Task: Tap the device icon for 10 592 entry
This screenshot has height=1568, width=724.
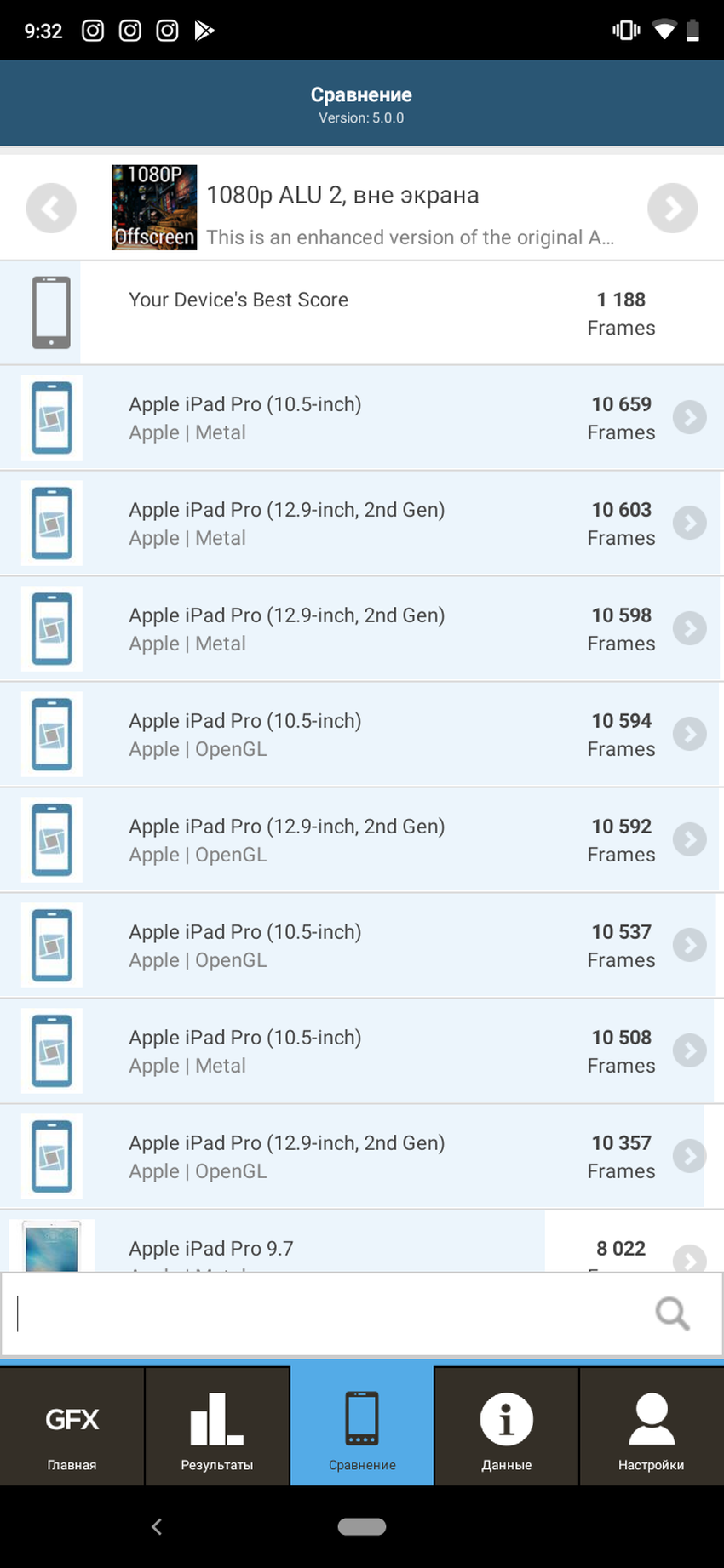Action: [52, 839]
